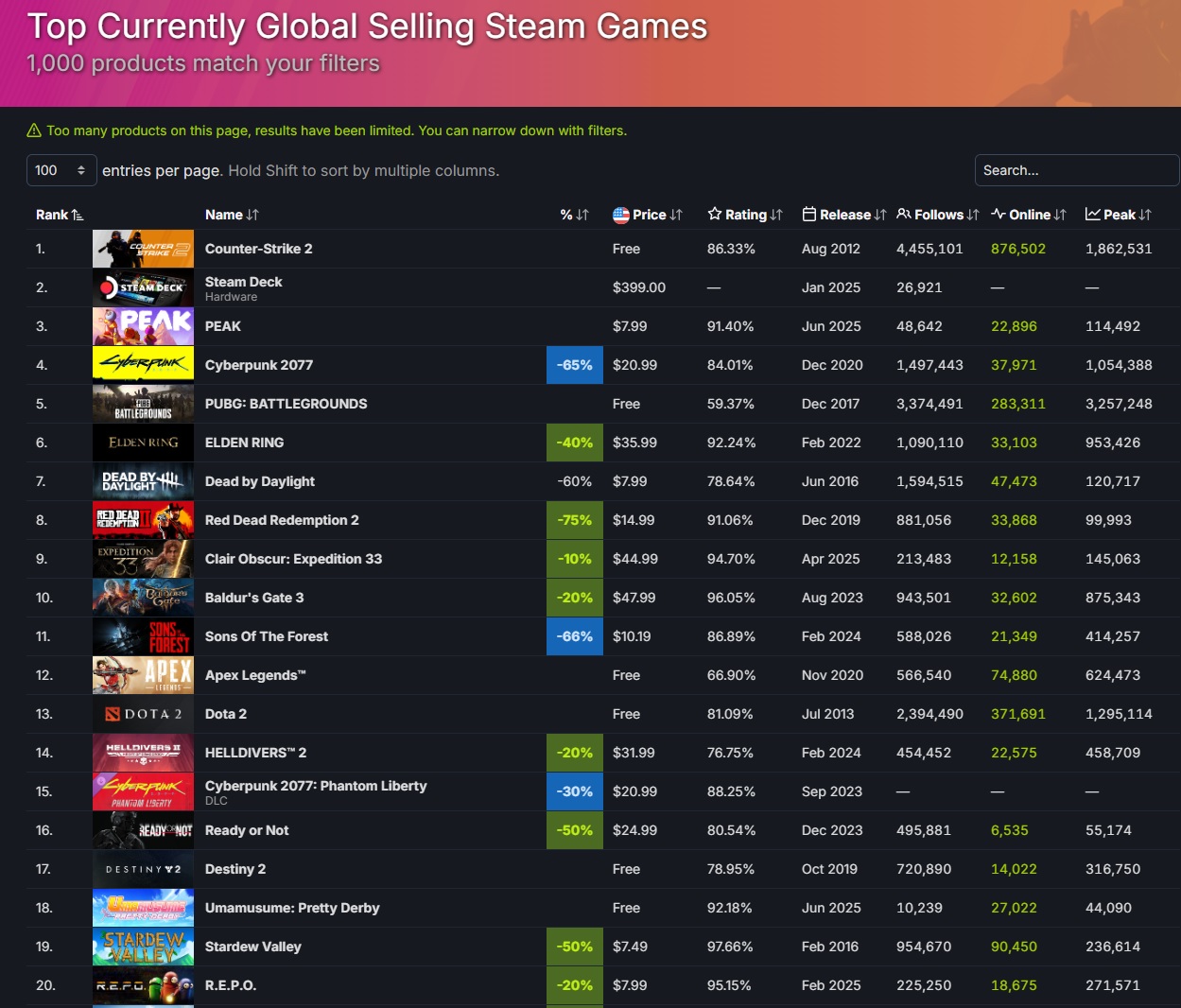The width and height of the screenshot is (1181, 1008).
Task: Select the 3,257,248 PUBG peak value
Action: (x=1119, y=404)
